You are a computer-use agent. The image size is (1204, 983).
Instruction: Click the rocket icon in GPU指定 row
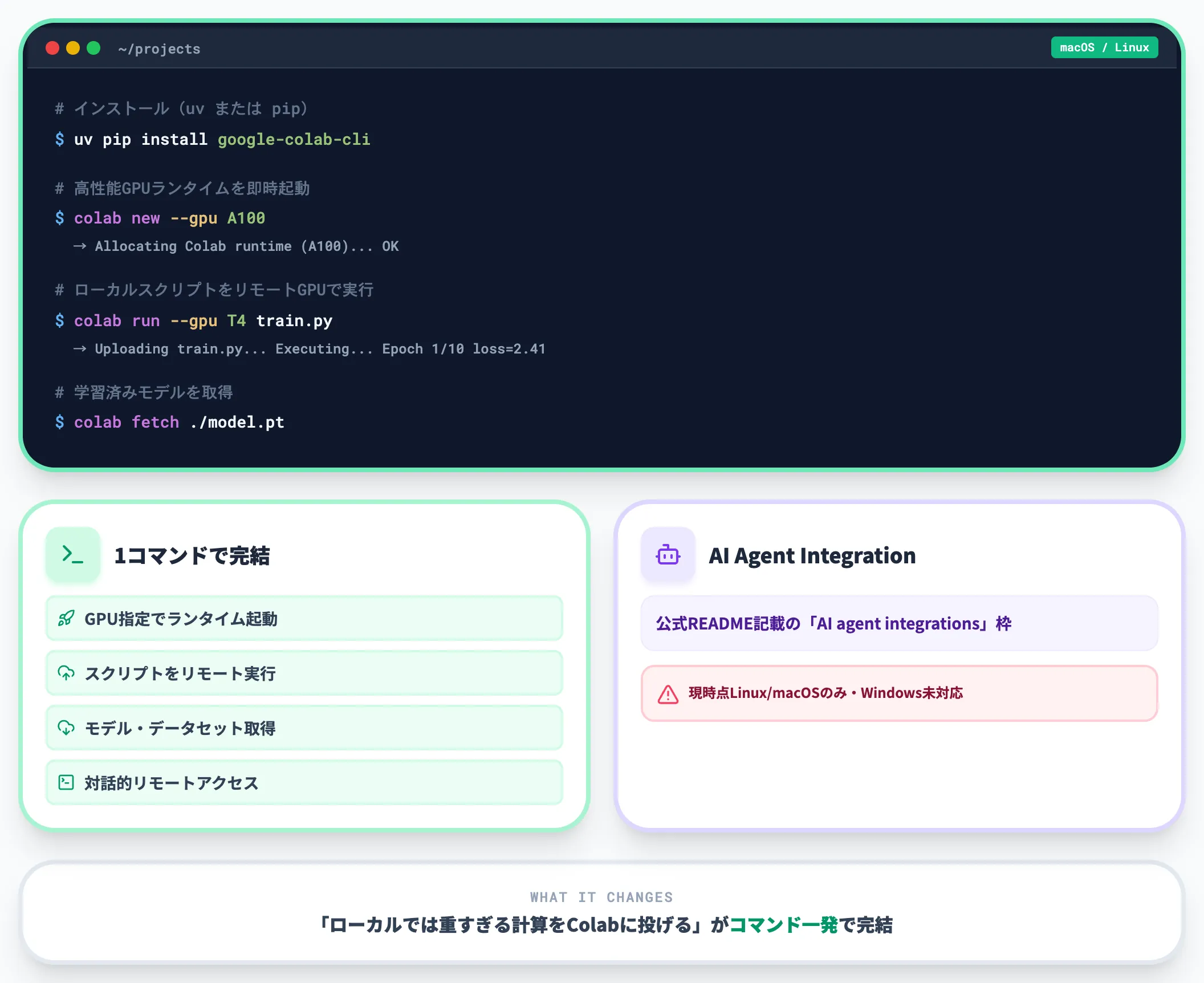click(66, 618)
